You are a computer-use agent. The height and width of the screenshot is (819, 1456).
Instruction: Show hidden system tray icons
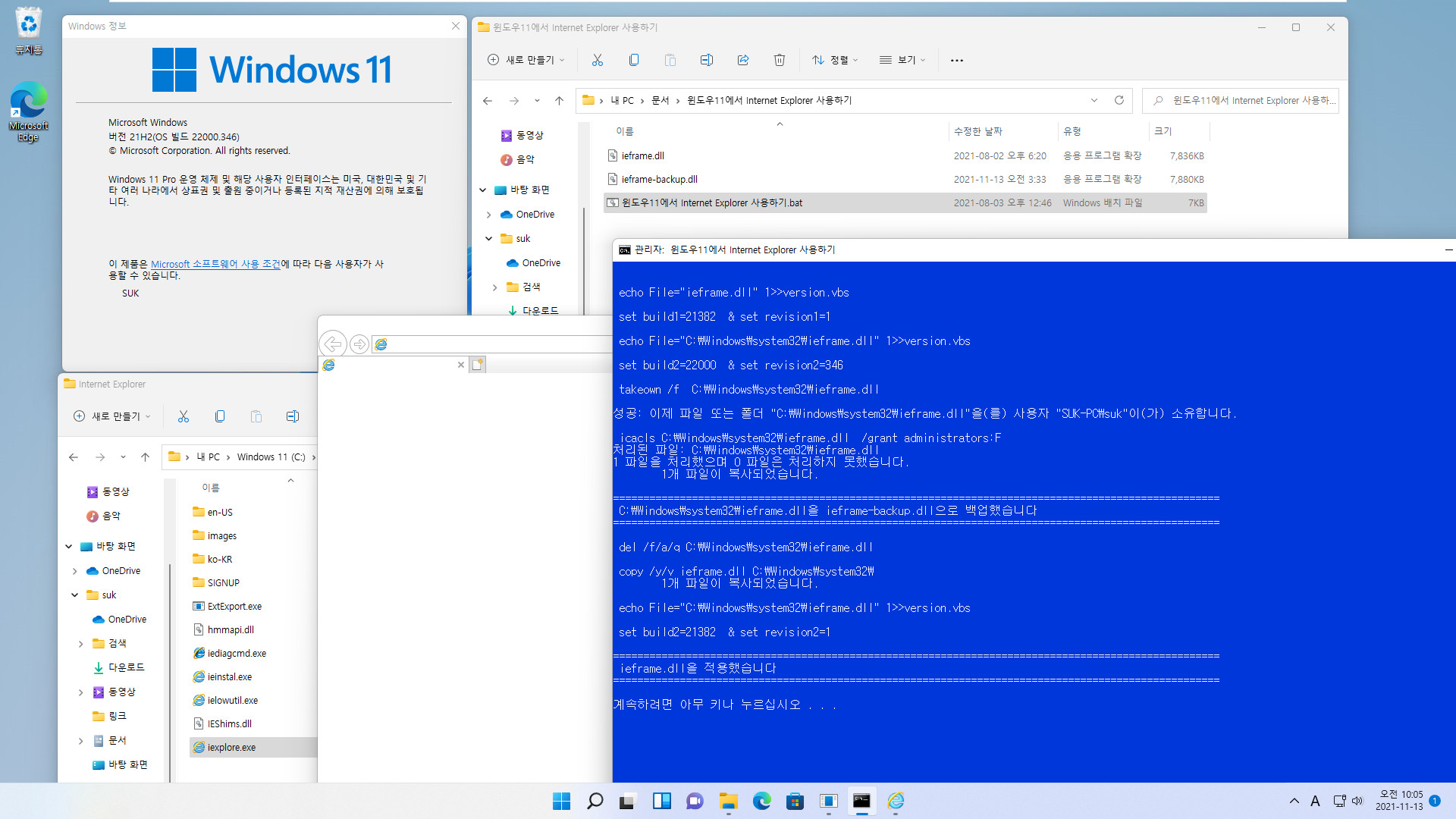coord(1294,801)
